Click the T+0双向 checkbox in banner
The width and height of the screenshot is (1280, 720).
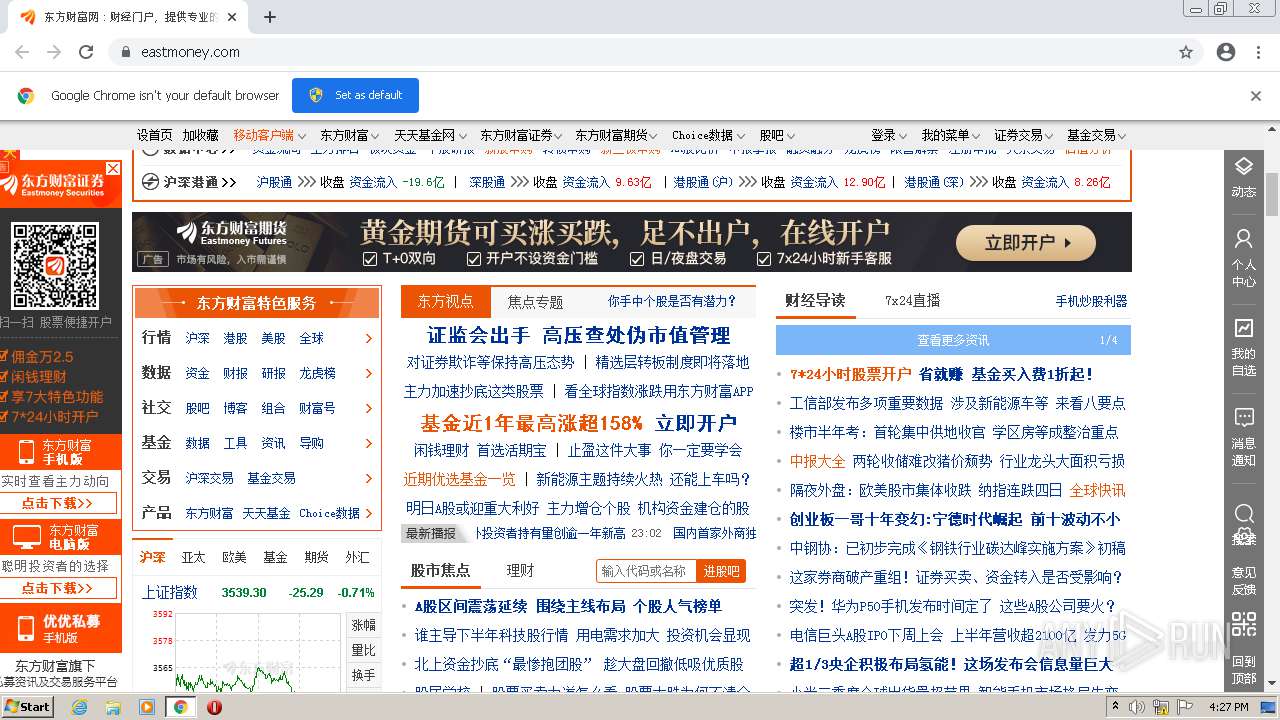click(x=368, y=258)
